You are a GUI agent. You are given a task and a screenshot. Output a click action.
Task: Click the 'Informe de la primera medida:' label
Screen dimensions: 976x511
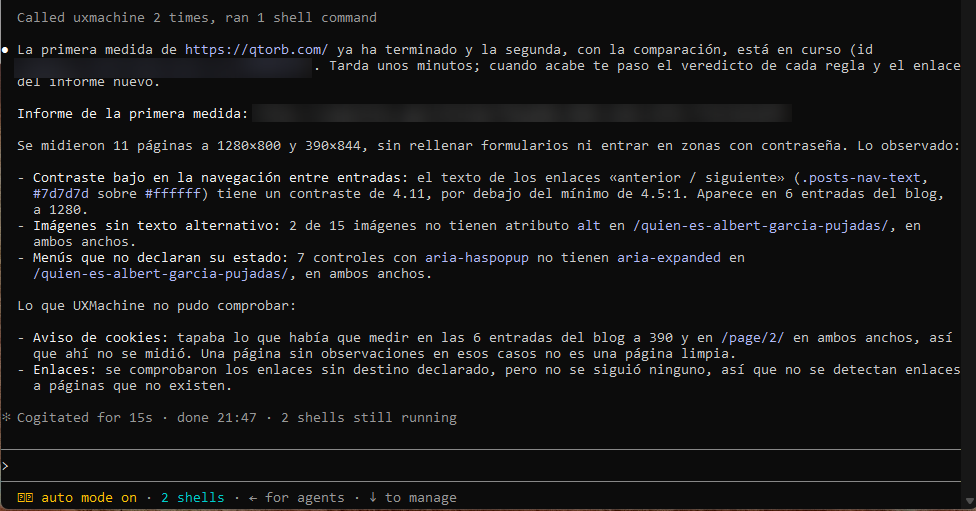click(x=133, y=114)
